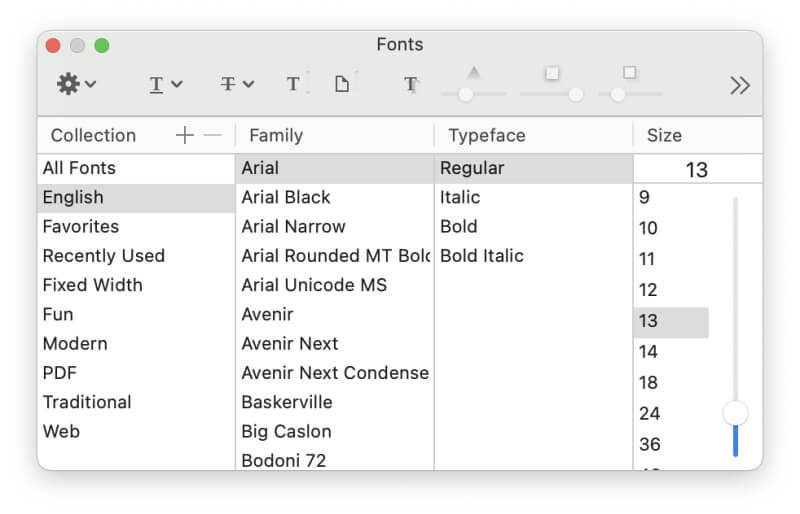The width and height of the screenshot is (800, 514).
Task: Choose the Big Caslon family
Action: pos(335,431)
